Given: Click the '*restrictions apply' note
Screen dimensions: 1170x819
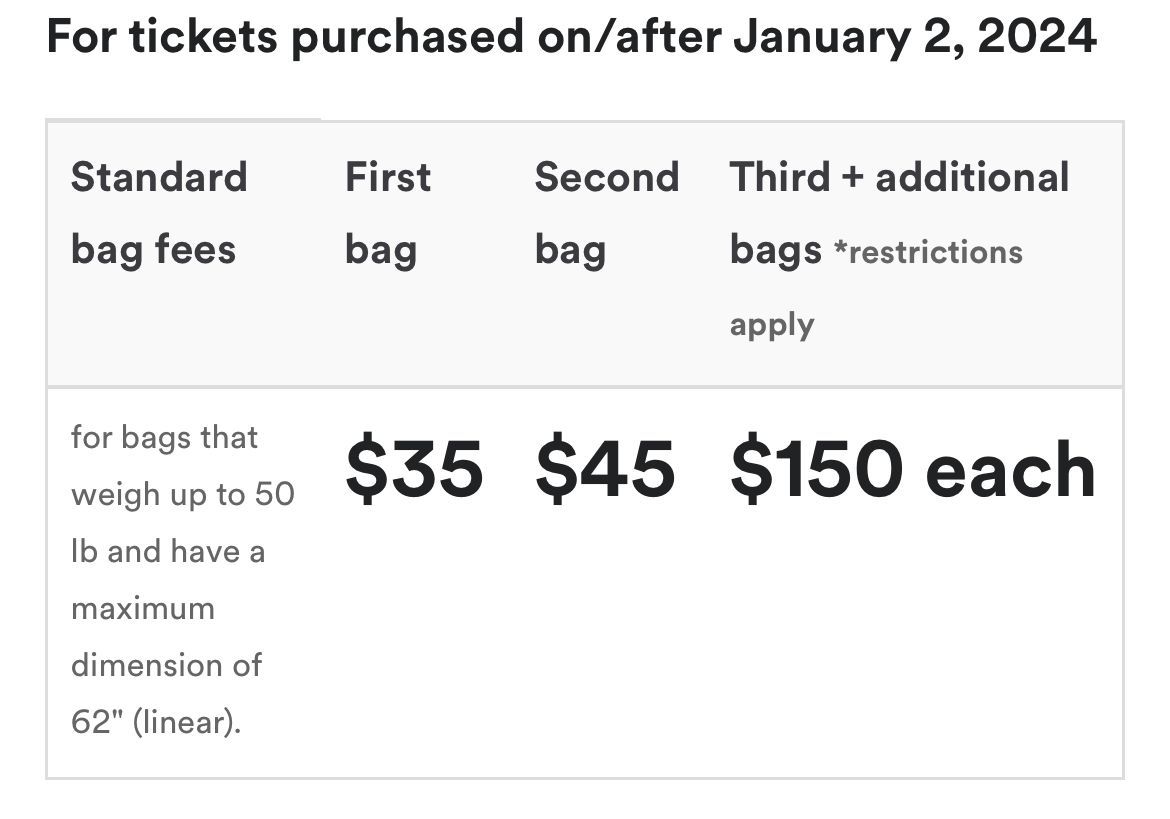Looking at the screenshot, I should (876, 288).
